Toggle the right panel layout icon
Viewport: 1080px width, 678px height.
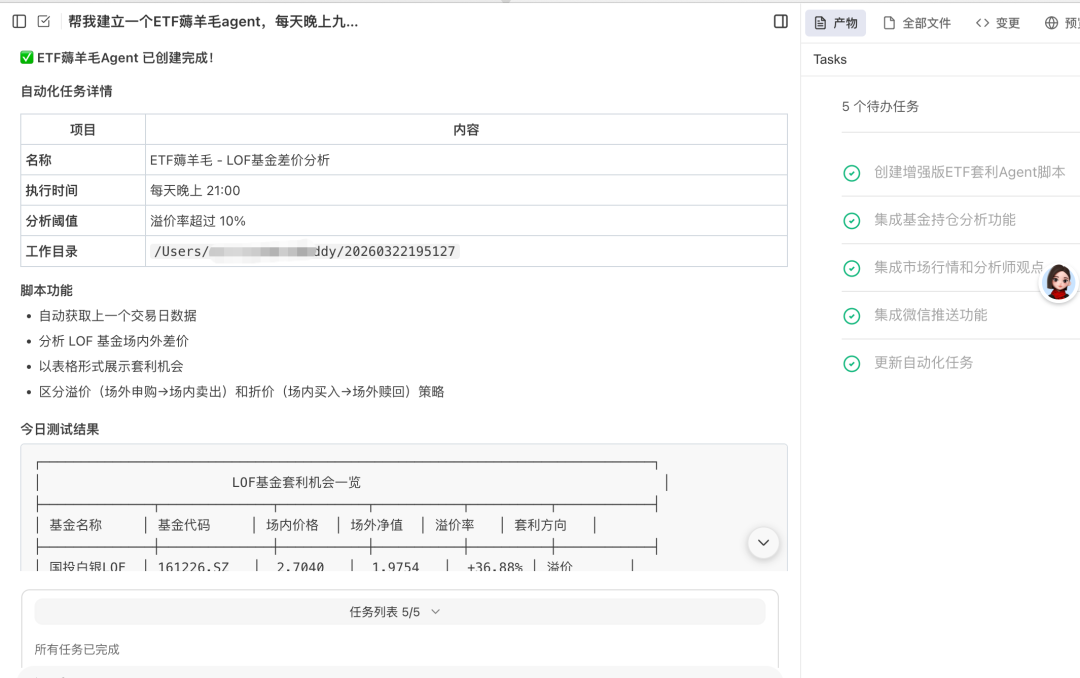(781, 22)
